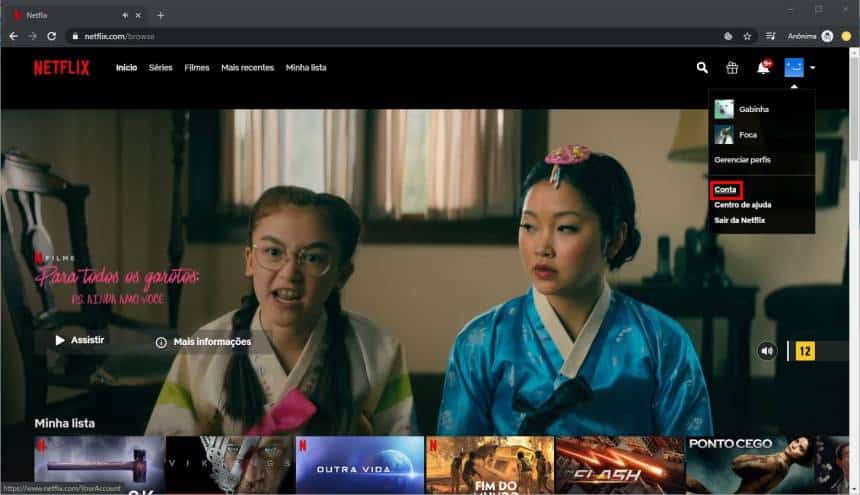Click the Minha lista row heading

tap(65, 423)
